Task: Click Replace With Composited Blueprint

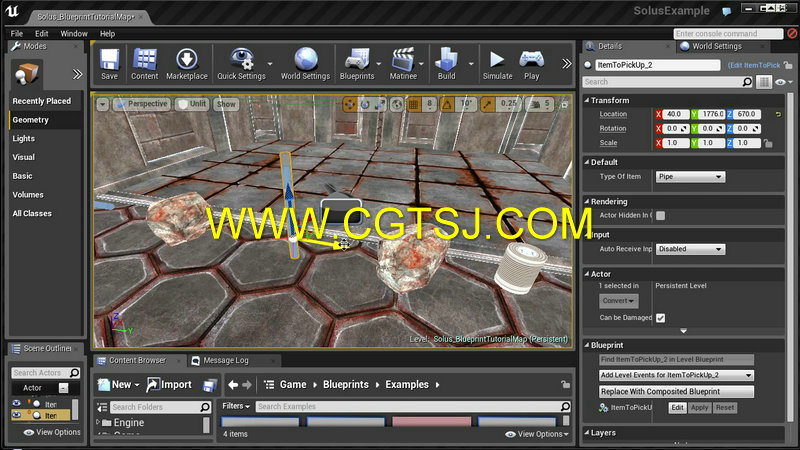Action: coord(676,391)
